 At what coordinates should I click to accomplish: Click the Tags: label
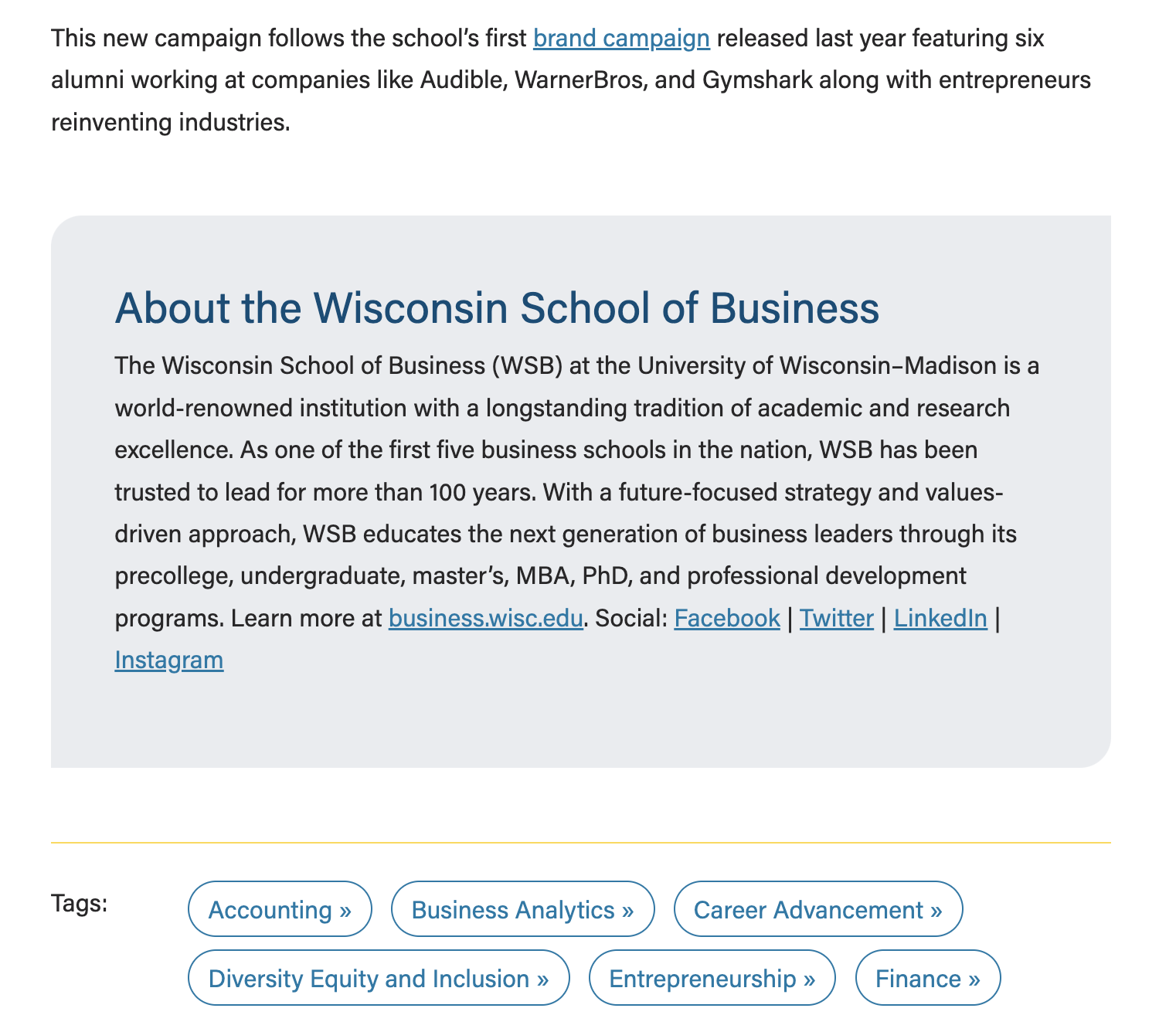80,902
